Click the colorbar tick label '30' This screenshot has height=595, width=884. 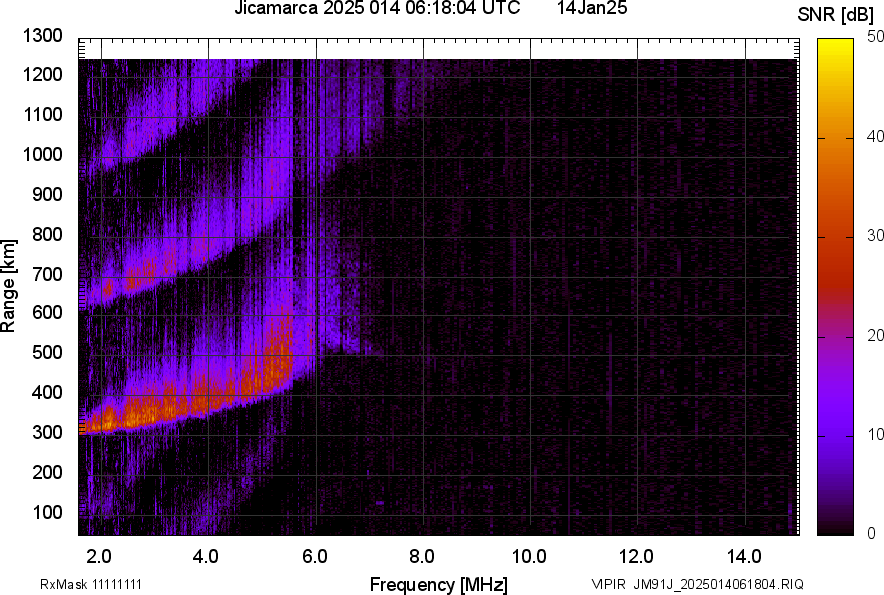tap(876, 236)
